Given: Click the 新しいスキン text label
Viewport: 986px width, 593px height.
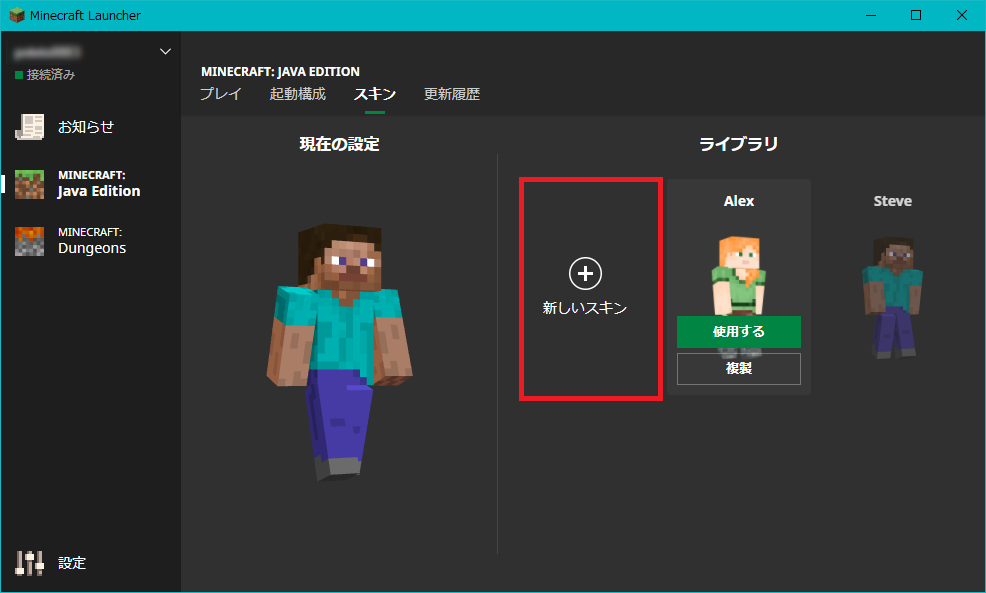Looking at the screenshot, I should 585,309.
